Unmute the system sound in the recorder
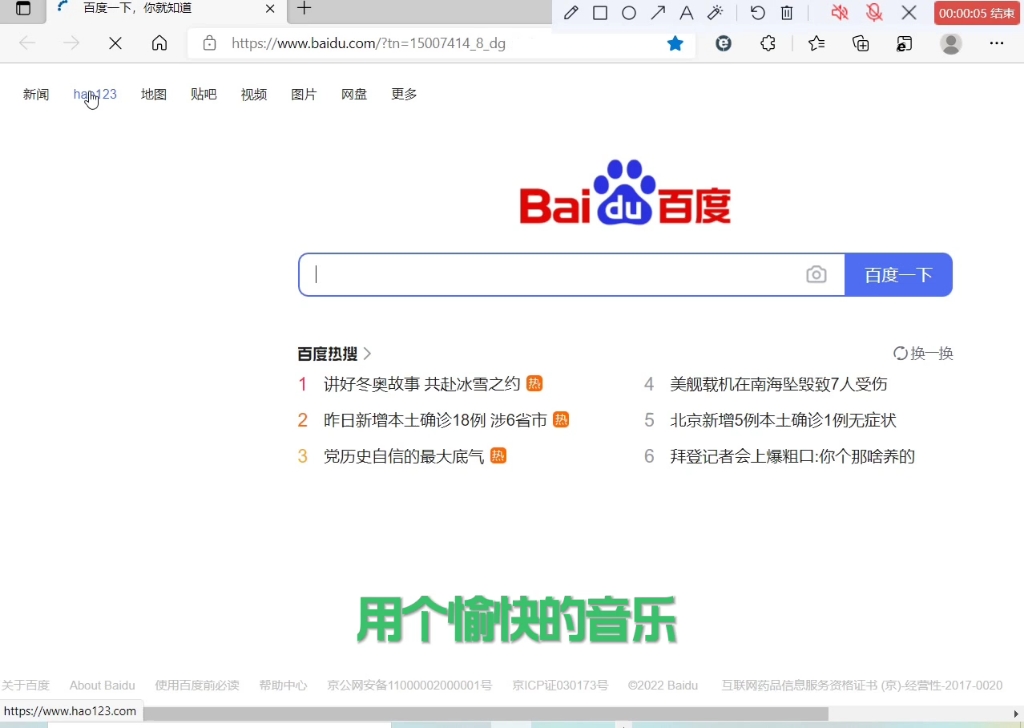1024x728 pixels. pos(840,13)
